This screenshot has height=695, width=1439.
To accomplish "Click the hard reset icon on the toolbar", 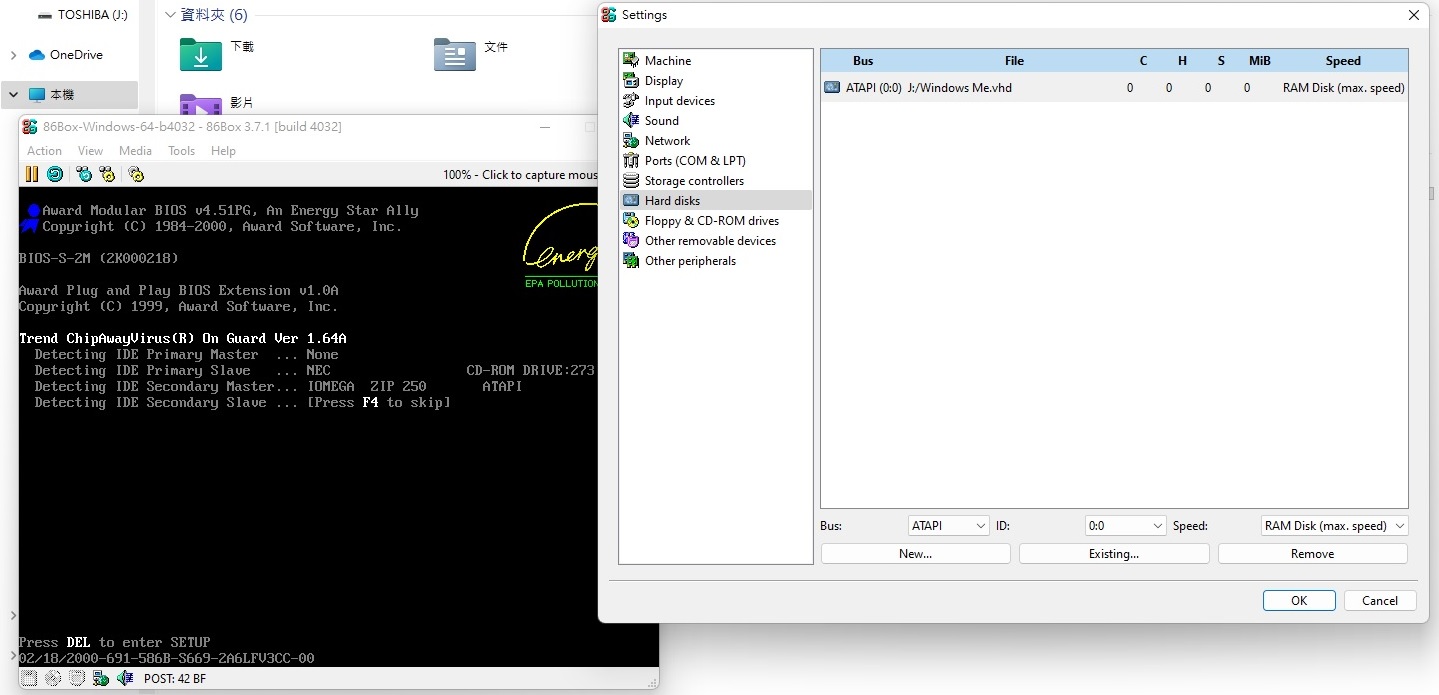I will coord(54,174).
